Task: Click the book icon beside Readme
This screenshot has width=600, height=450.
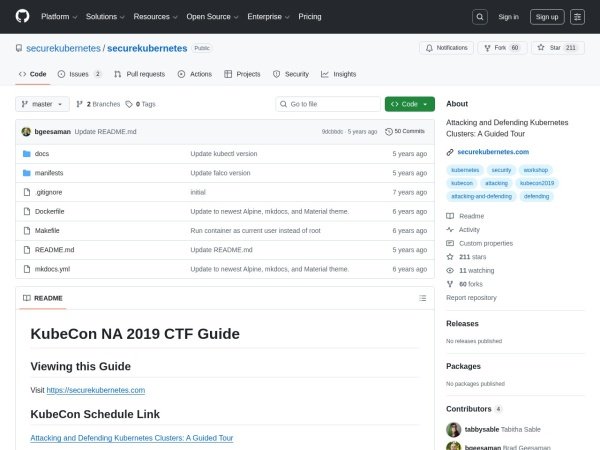Action: click(450, 216)
